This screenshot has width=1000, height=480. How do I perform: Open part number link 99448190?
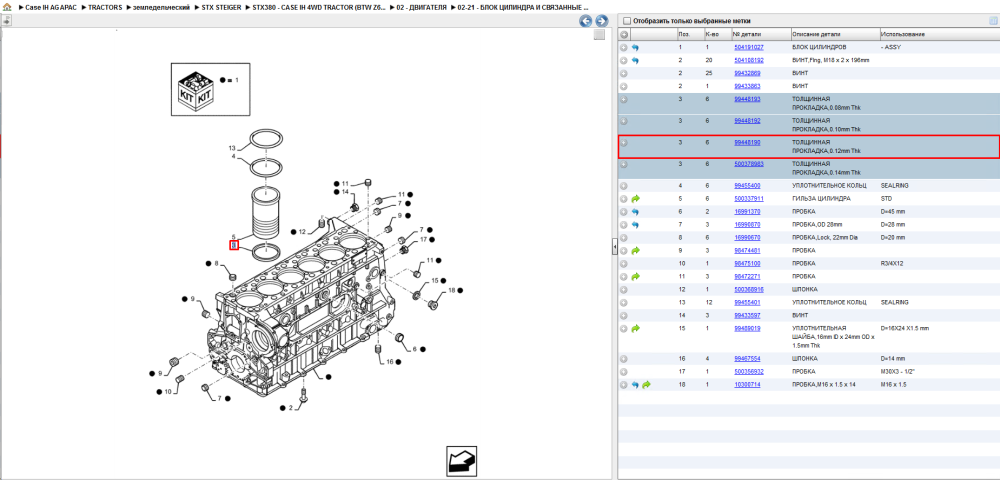747,143
